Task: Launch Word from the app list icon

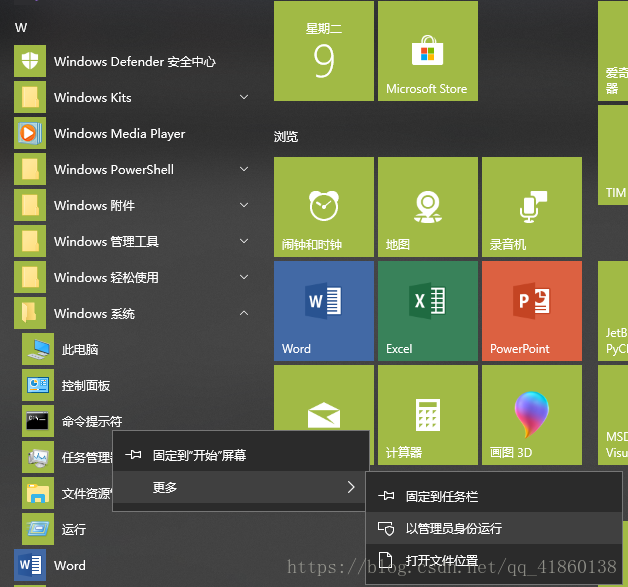Action: [30, 565]
